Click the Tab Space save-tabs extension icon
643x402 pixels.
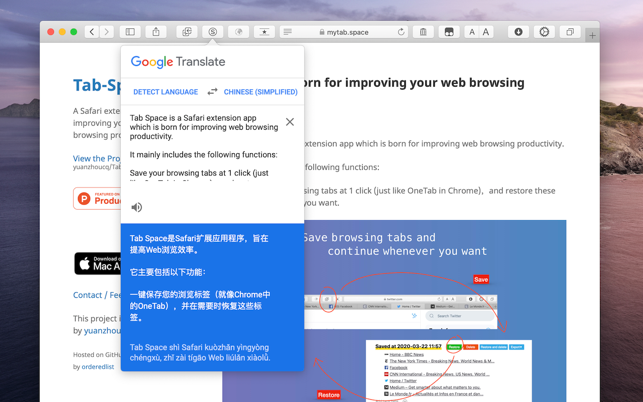[x=187, y=32]
